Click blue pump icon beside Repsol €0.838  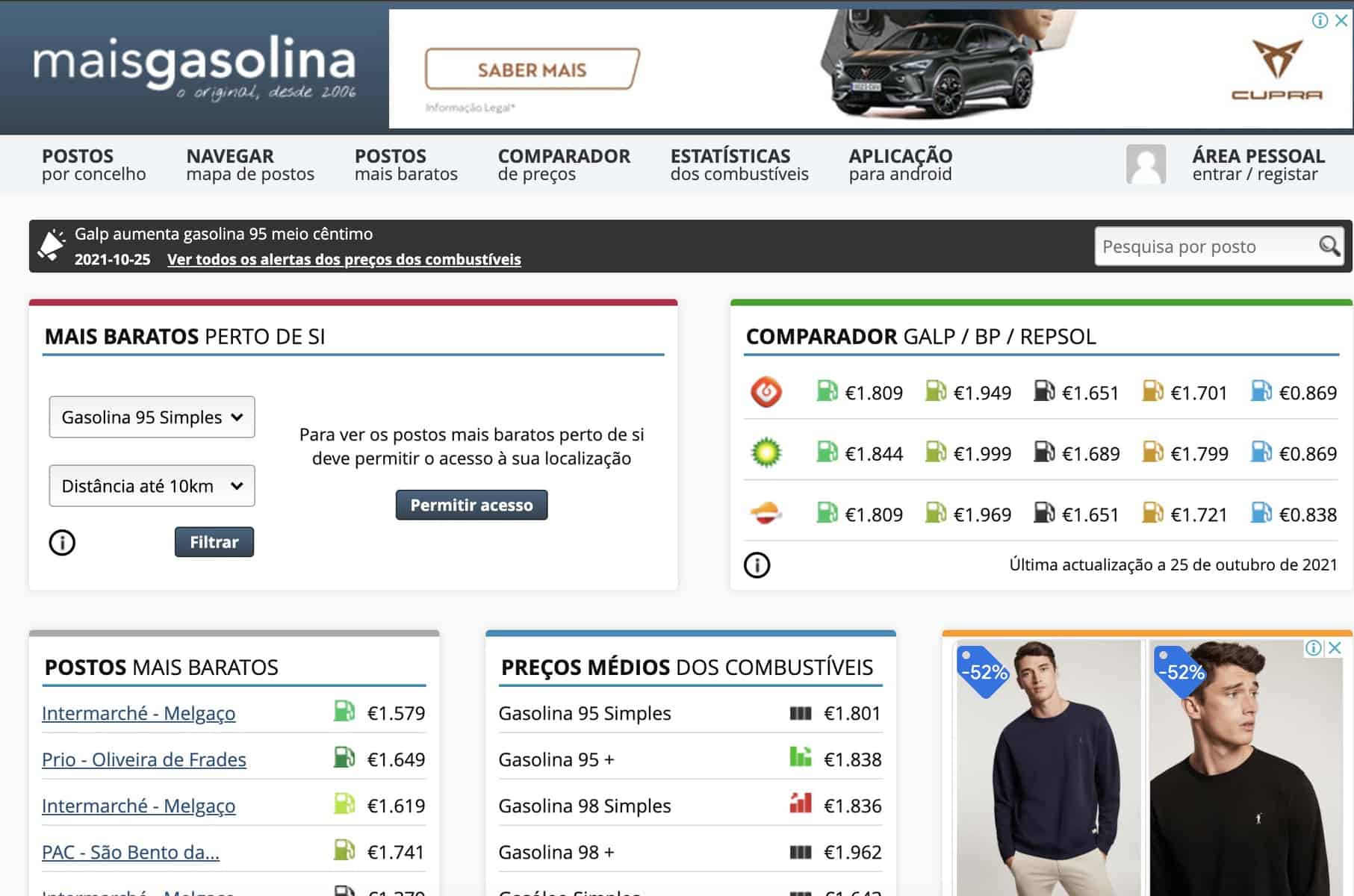coord(1261,513)
